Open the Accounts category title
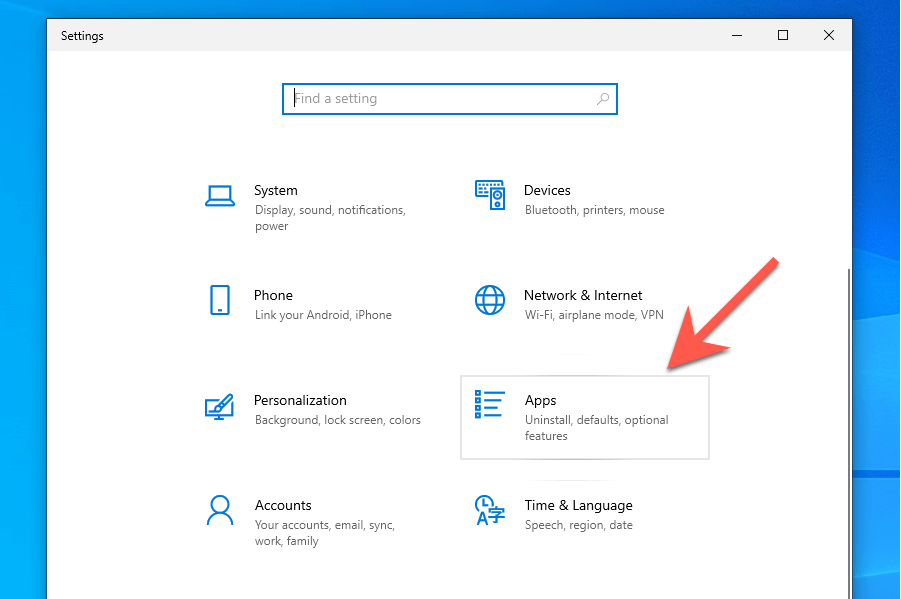Screen dimensions: 901x599 pyautogui.click(x=283, y=505)
